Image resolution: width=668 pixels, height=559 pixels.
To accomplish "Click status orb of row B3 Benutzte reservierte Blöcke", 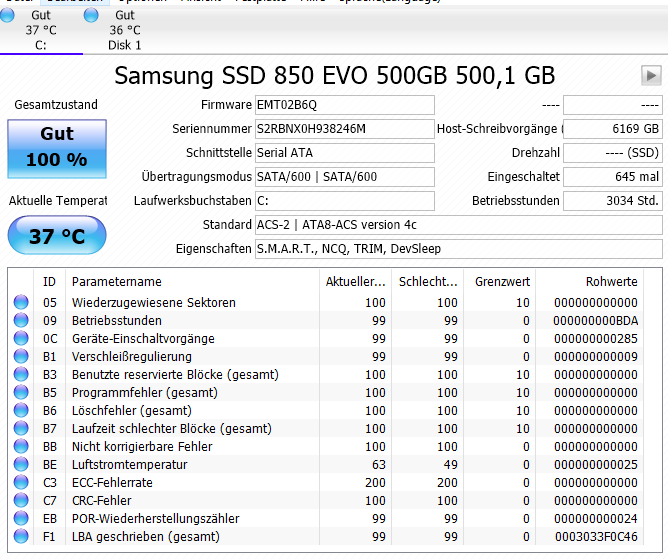I will pos(21,374).
